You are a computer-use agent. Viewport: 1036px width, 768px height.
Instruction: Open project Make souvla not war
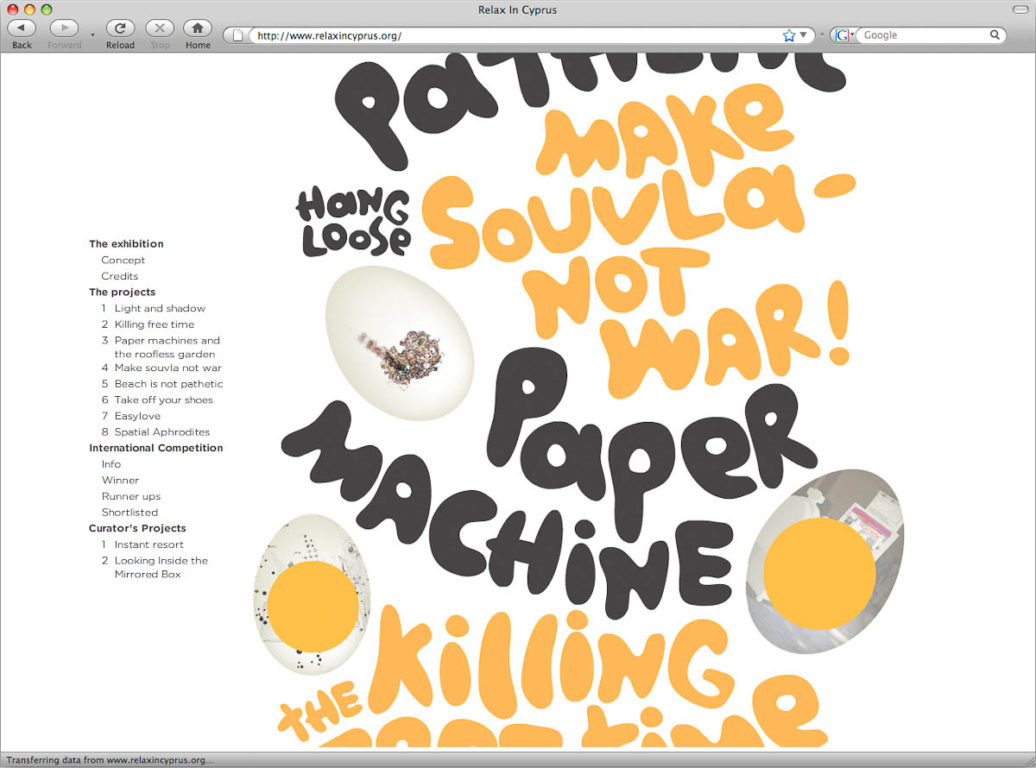168,368
